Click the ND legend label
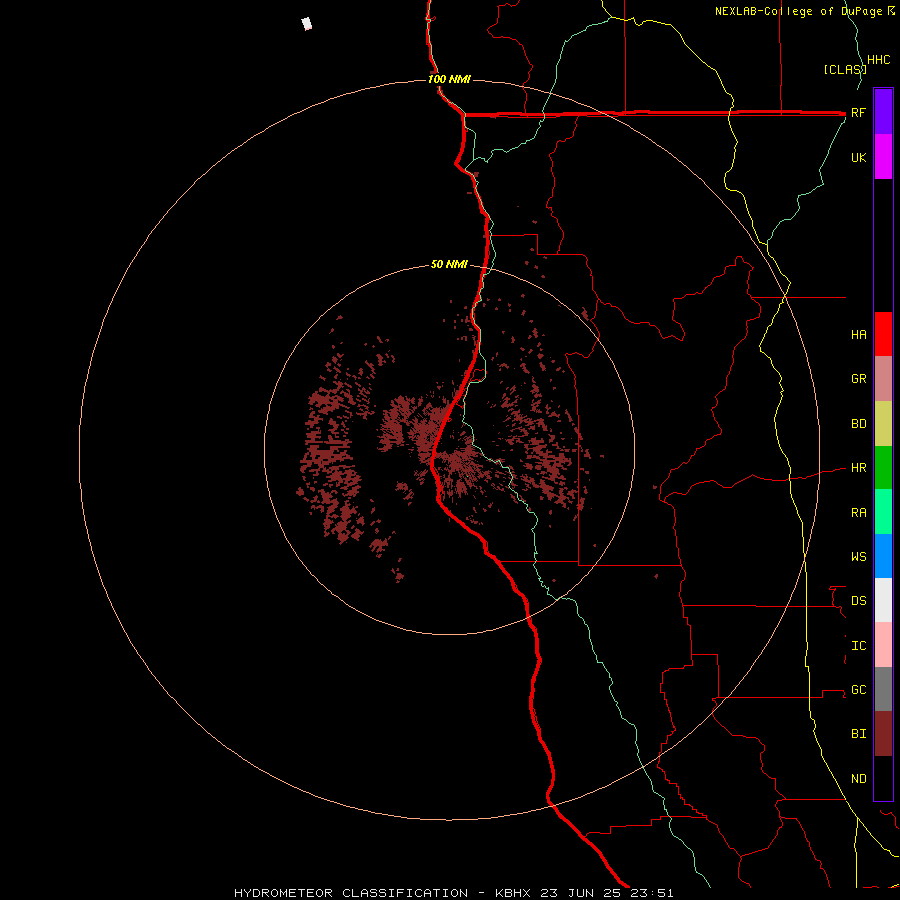 click(858, 779)
